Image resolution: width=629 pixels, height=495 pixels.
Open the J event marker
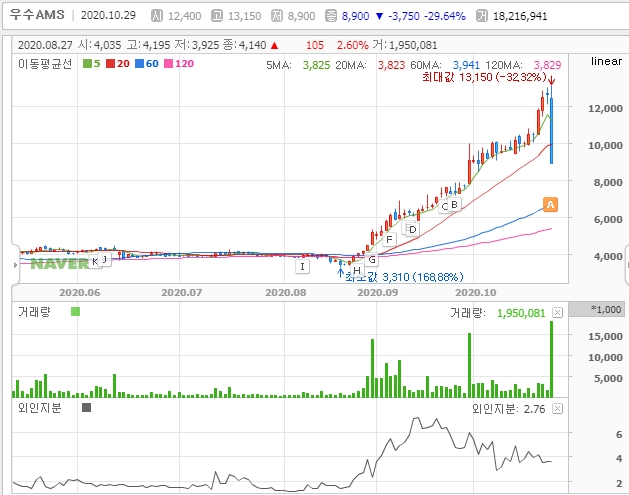click(105, 260)
